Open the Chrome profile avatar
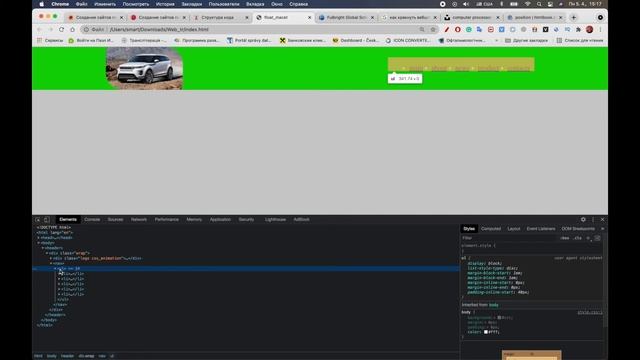The image size is (640, 360). (589, 29)
